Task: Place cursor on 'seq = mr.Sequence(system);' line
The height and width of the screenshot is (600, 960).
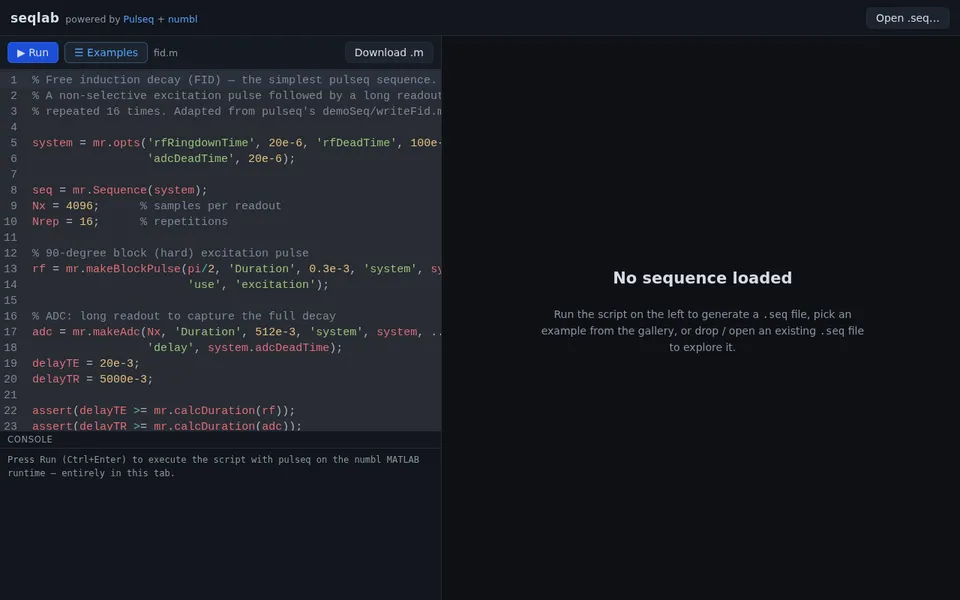Action: click(120, 190)
